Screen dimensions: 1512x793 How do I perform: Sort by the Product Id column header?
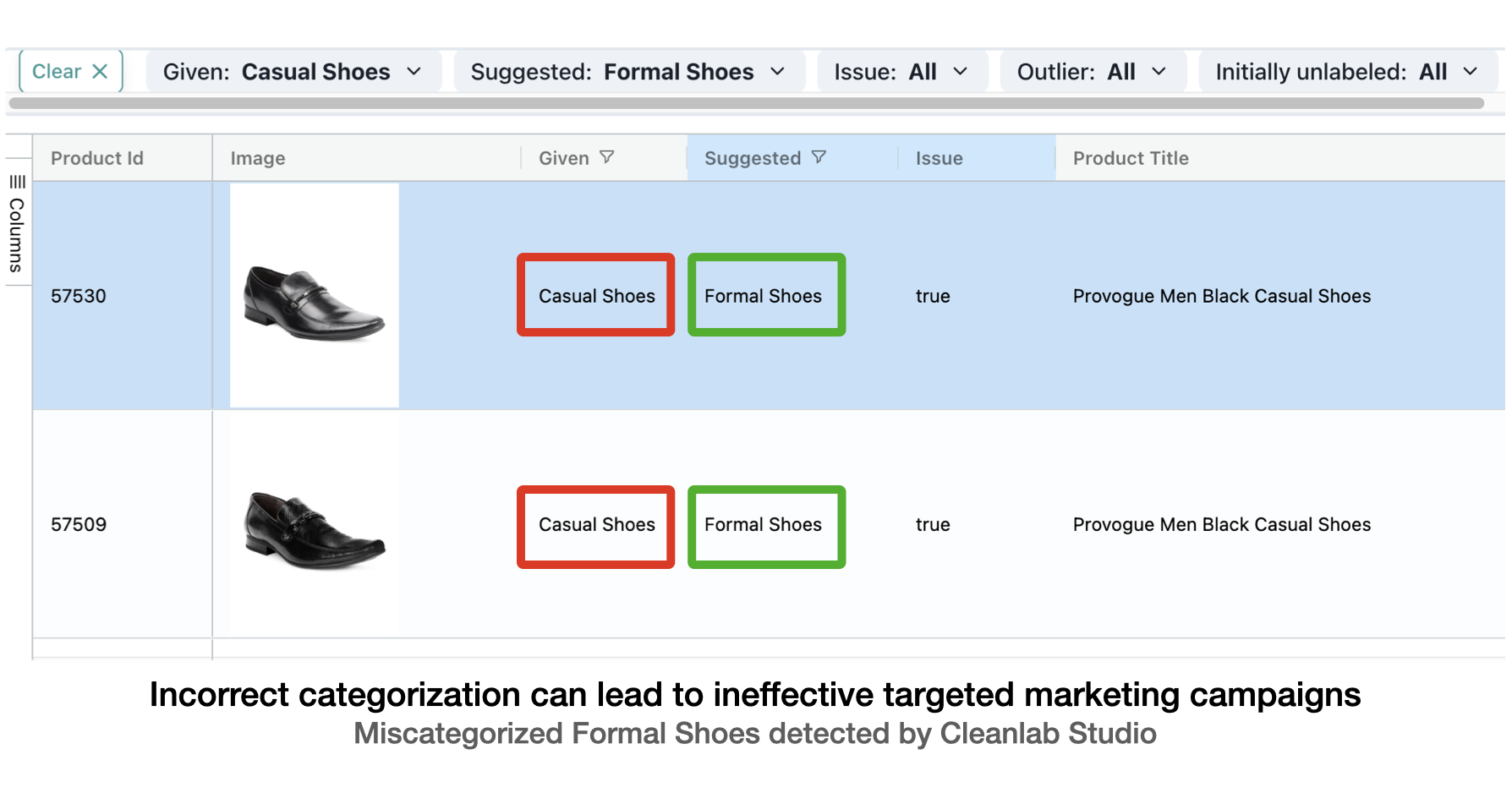(x=97, y=158)
